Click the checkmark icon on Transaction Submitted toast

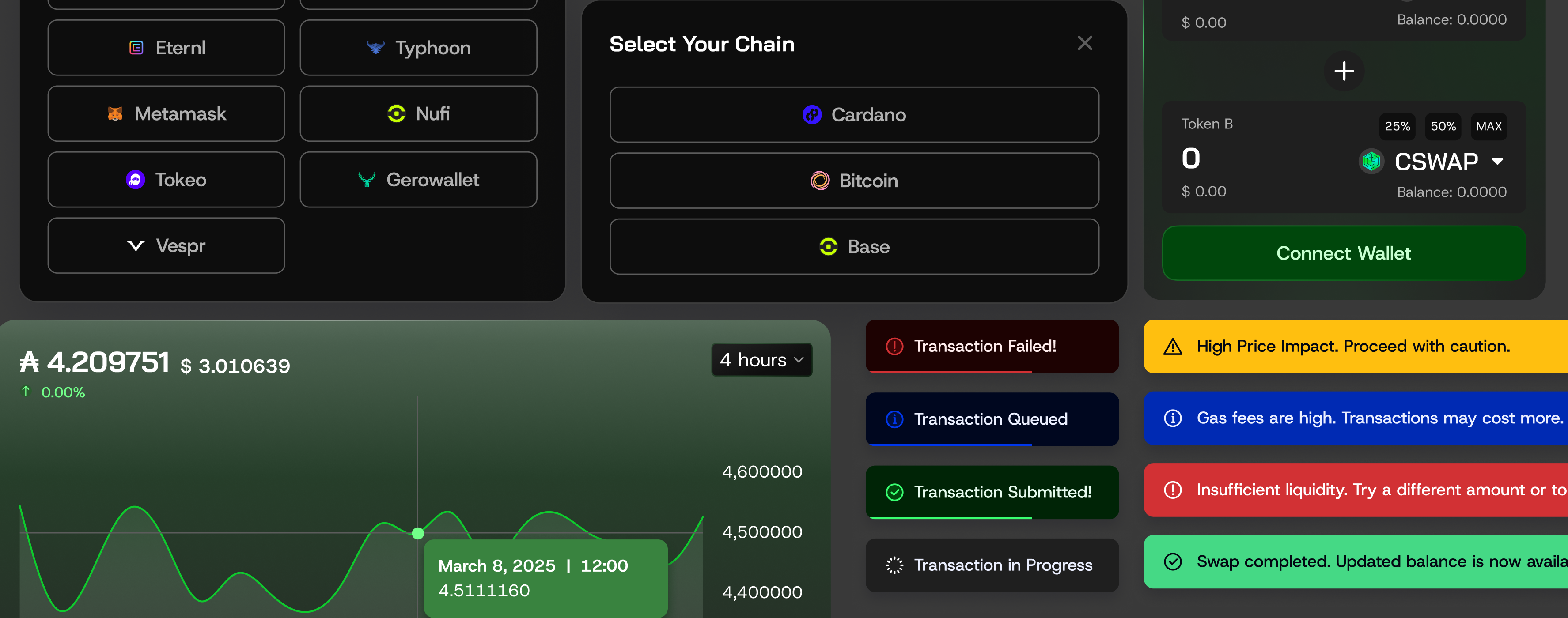[894, 492]
